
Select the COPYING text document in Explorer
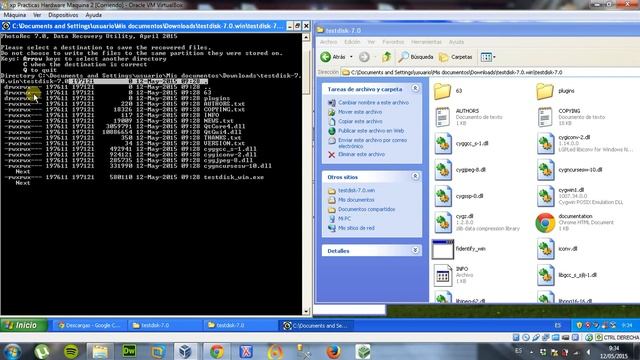[x=545, y=117]
